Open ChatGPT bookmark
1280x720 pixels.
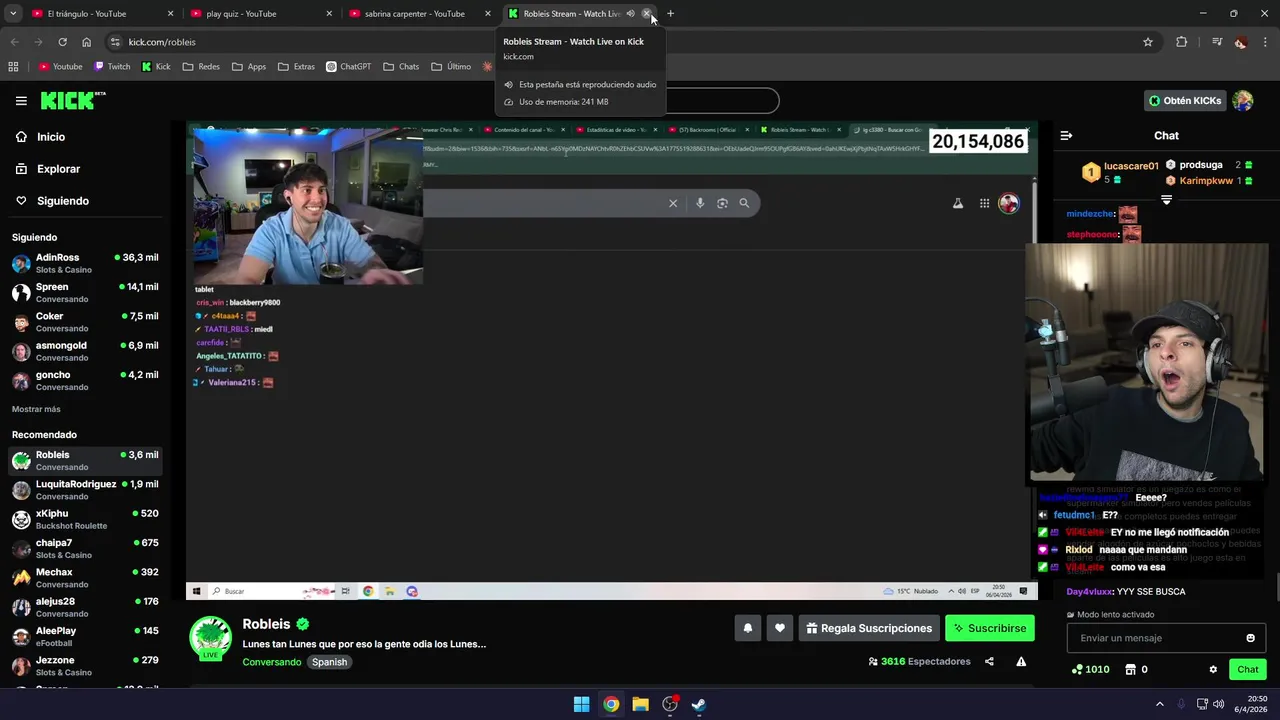(x=348, y=66)
